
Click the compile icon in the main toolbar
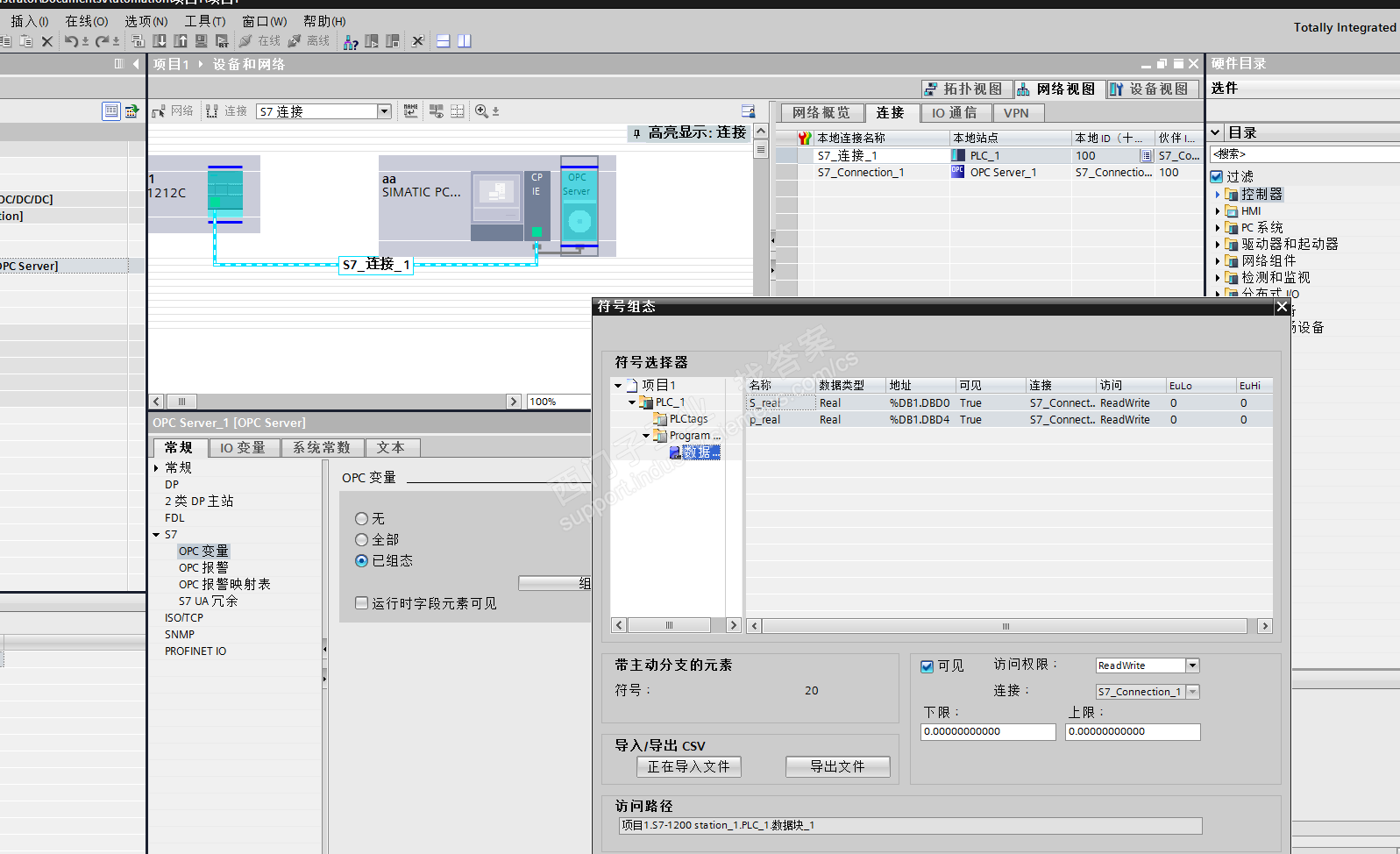(138, 41)
